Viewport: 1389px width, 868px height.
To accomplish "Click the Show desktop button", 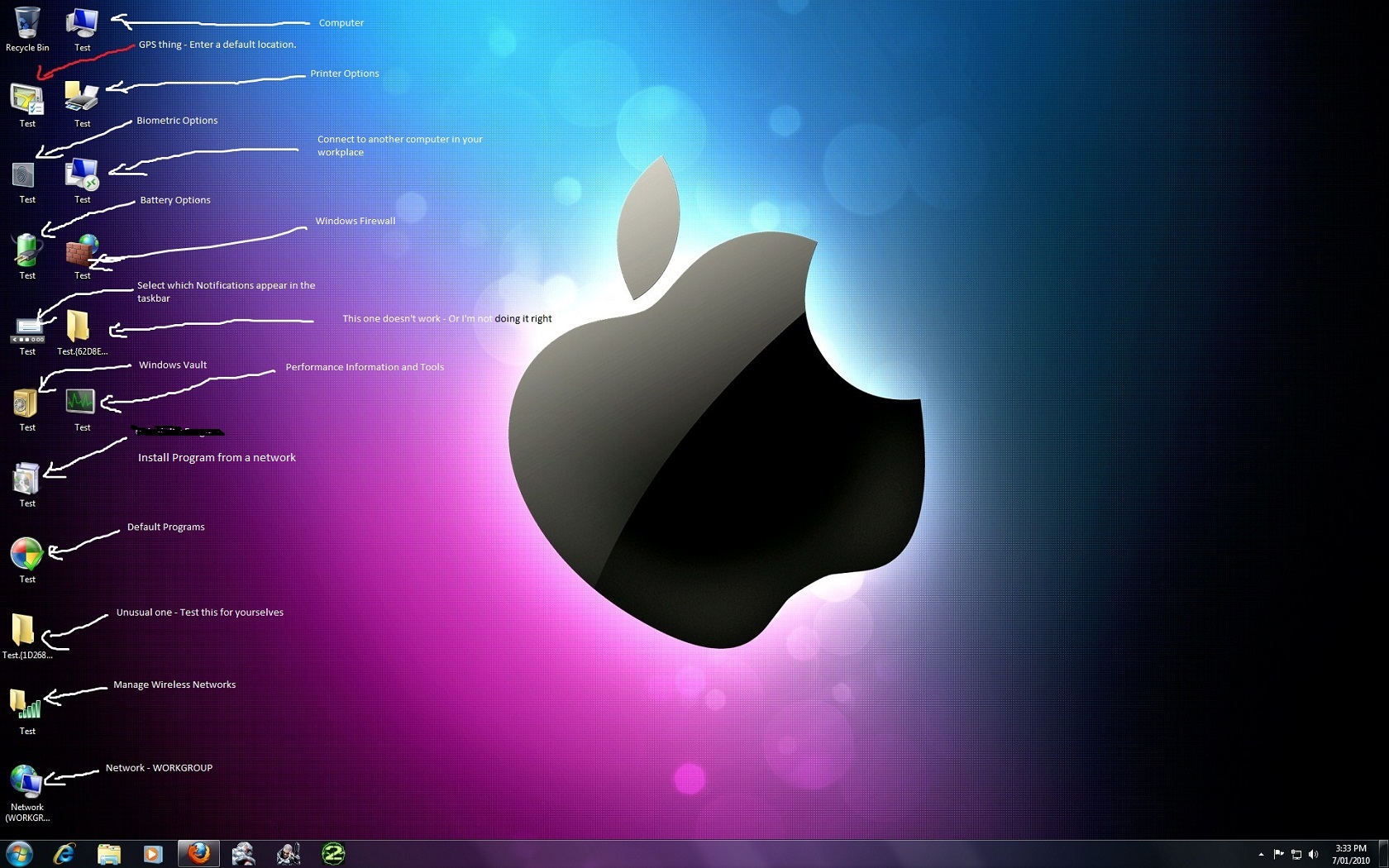I will [1383, 854].
